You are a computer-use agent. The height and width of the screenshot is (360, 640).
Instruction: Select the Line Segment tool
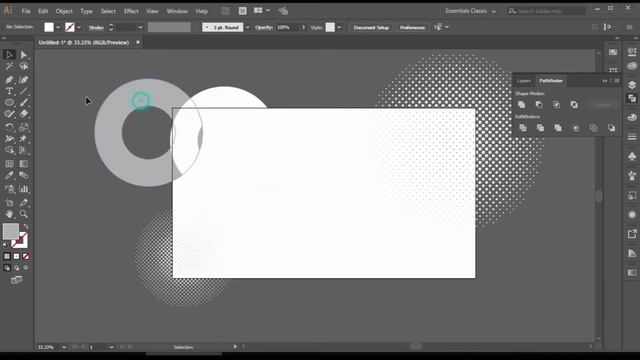(x=24, y=91)
